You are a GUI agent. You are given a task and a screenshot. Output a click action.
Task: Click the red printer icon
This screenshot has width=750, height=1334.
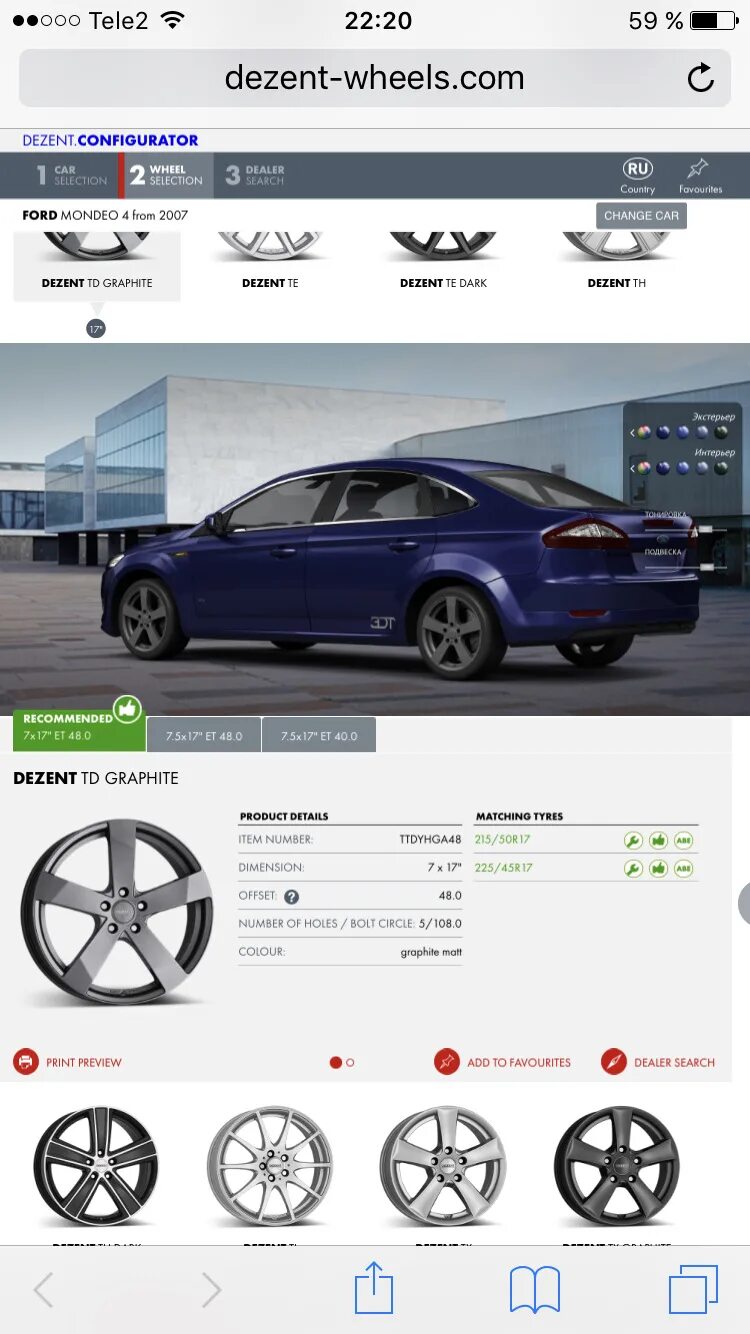coord(26,1062)
